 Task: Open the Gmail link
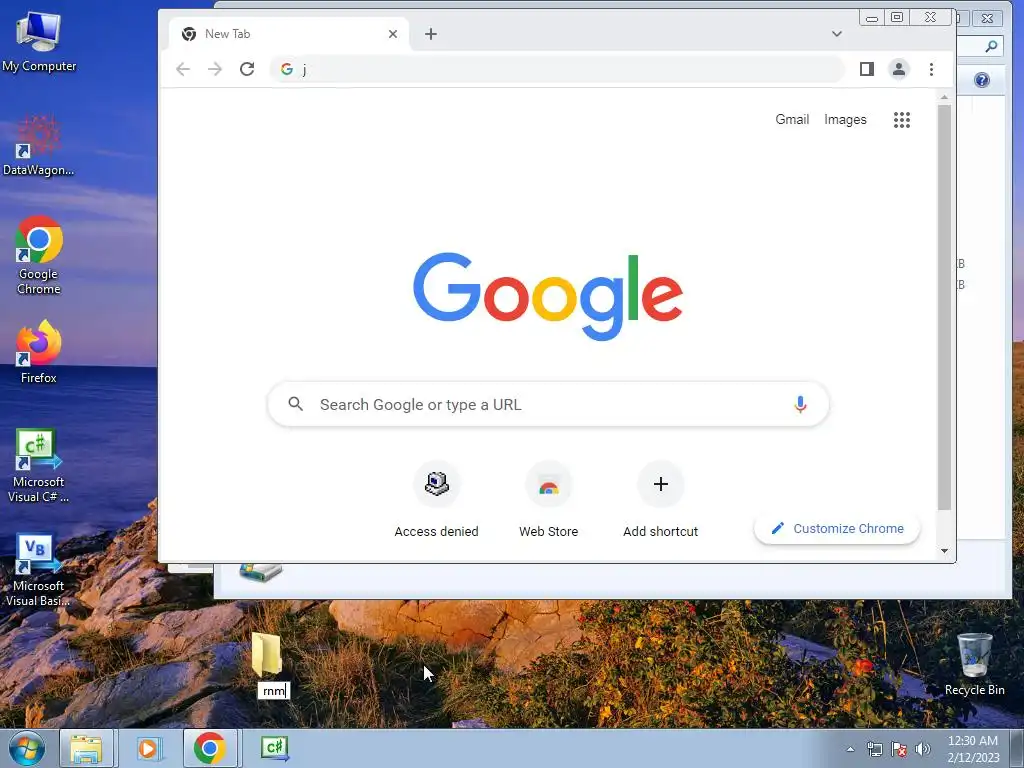(x=792, y=120)
